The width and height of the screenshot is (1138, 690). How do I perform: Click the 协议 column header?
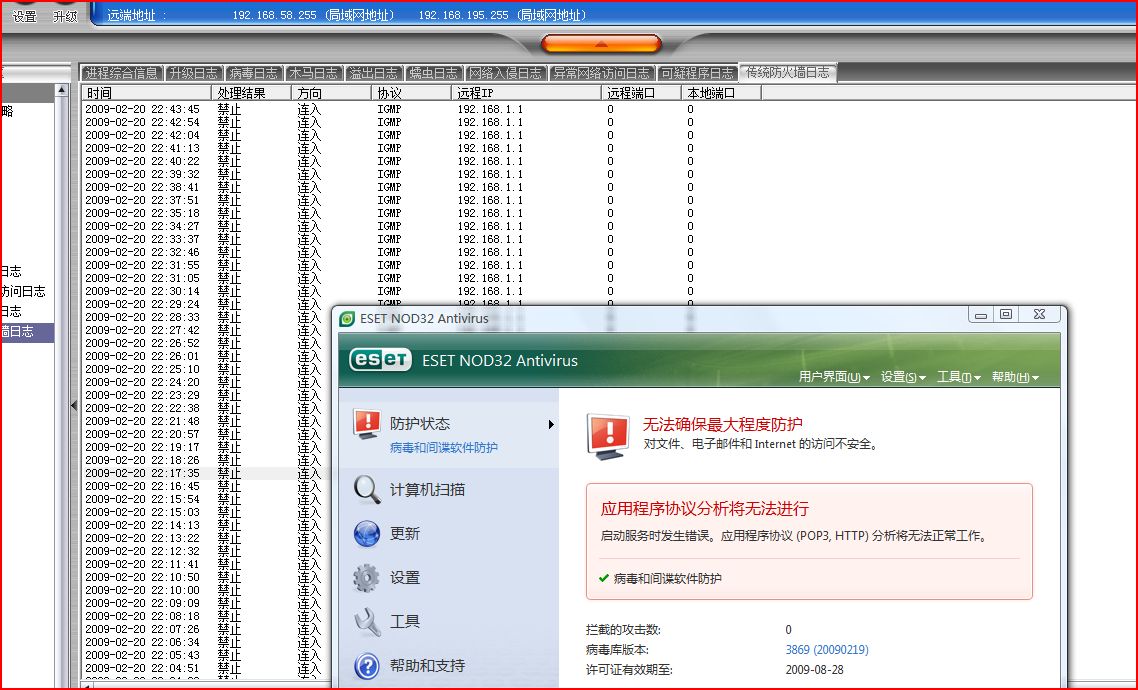click(x=411, y=93)
